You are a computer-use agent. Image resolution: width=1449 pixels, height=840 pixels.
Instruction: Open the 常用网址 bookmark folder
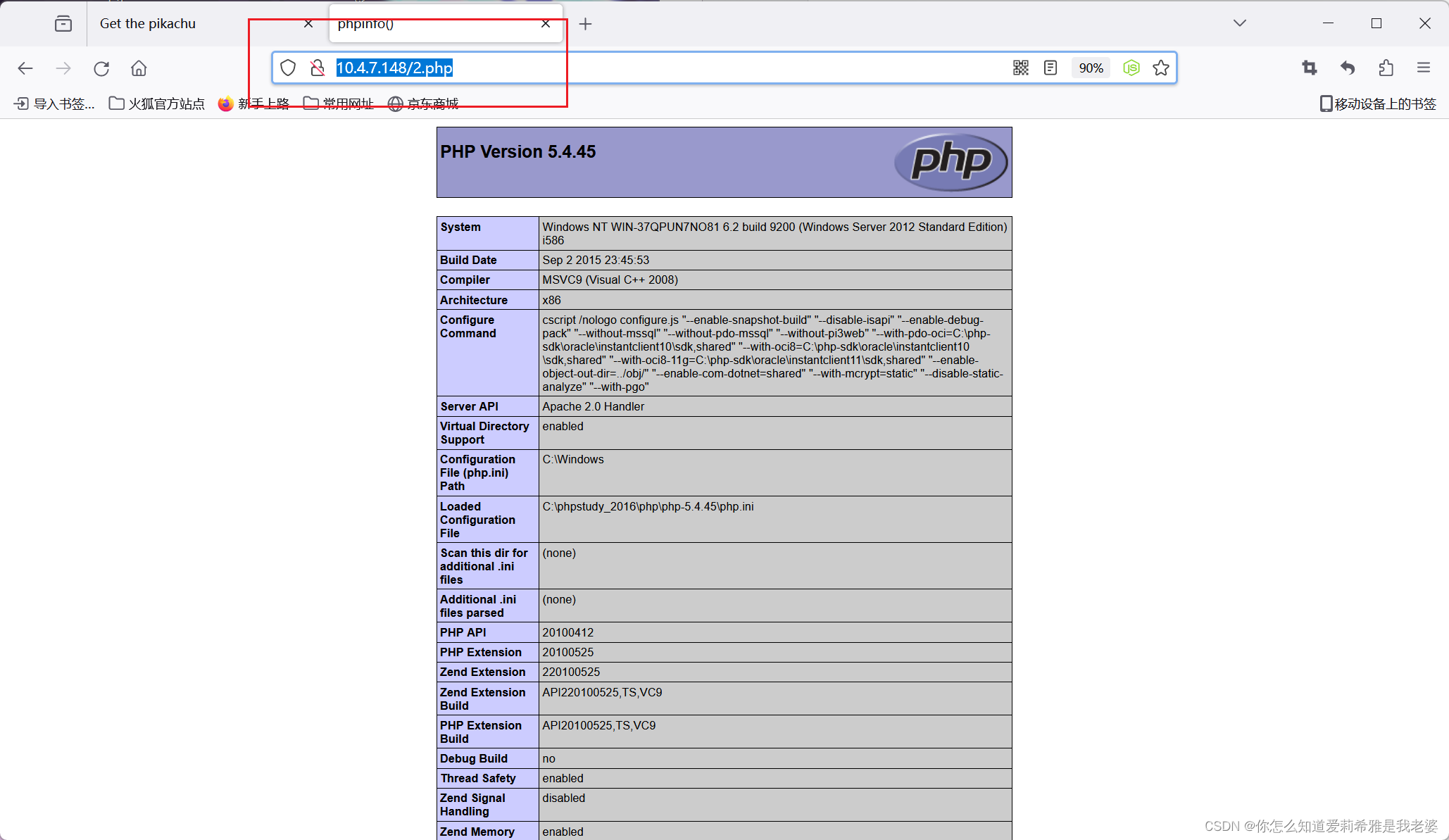339,104
